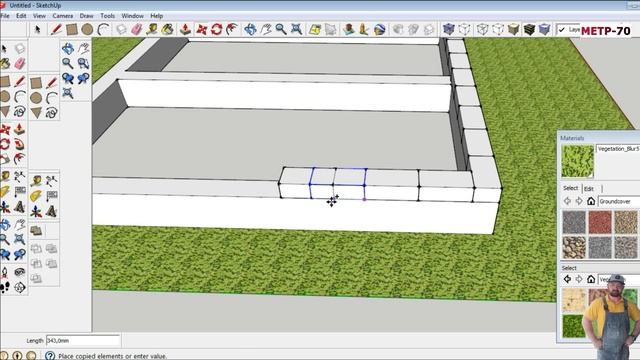Switch to the Edit tab in Materials

[589, 189]
